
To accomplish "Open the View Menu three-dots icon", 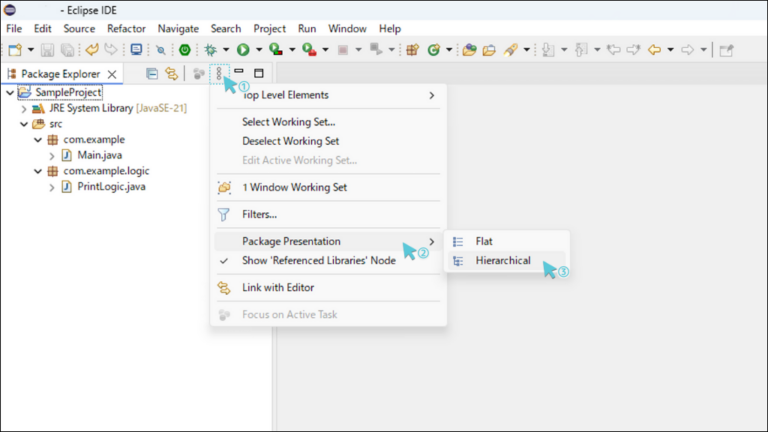I will tap(219, 73).
